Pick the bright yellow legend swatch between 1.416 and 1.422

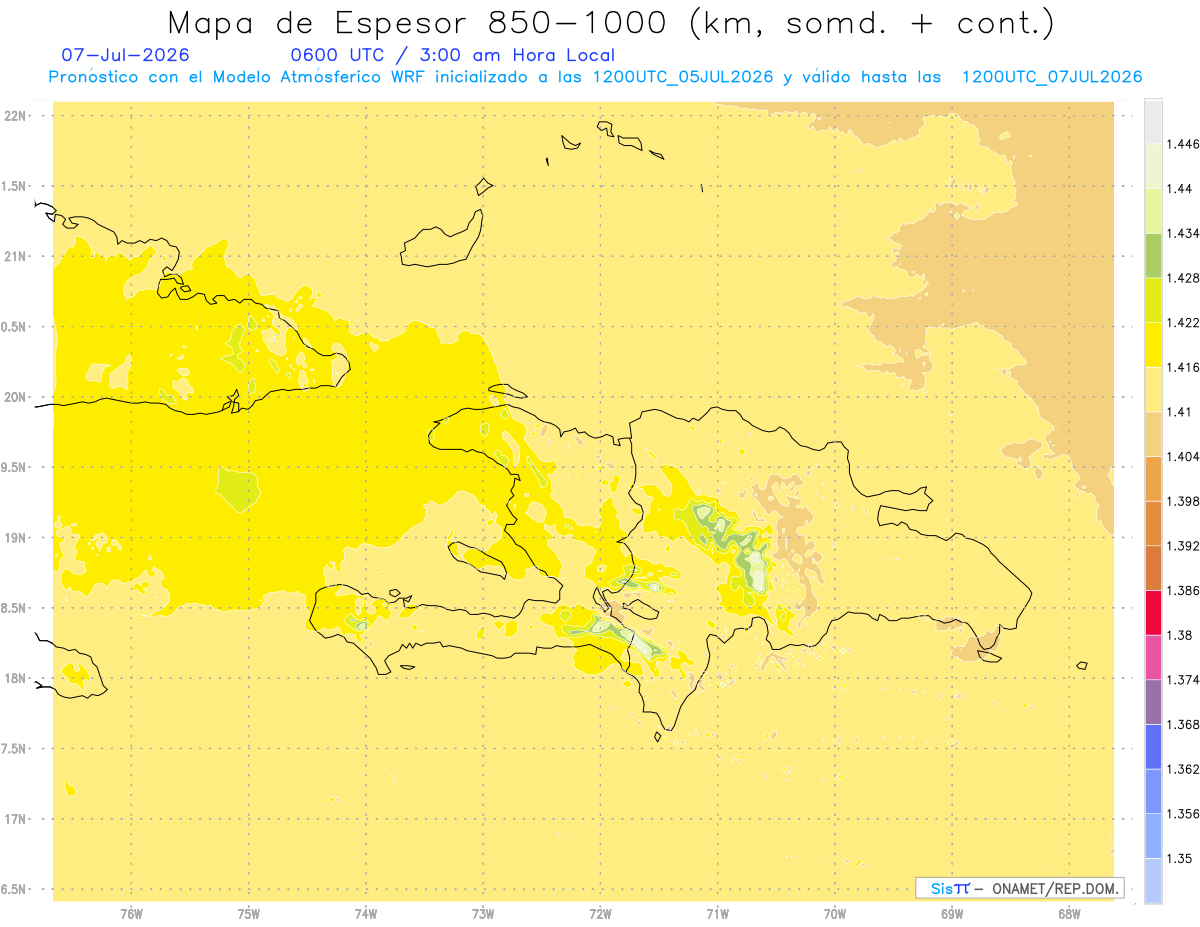[1153, 345]
